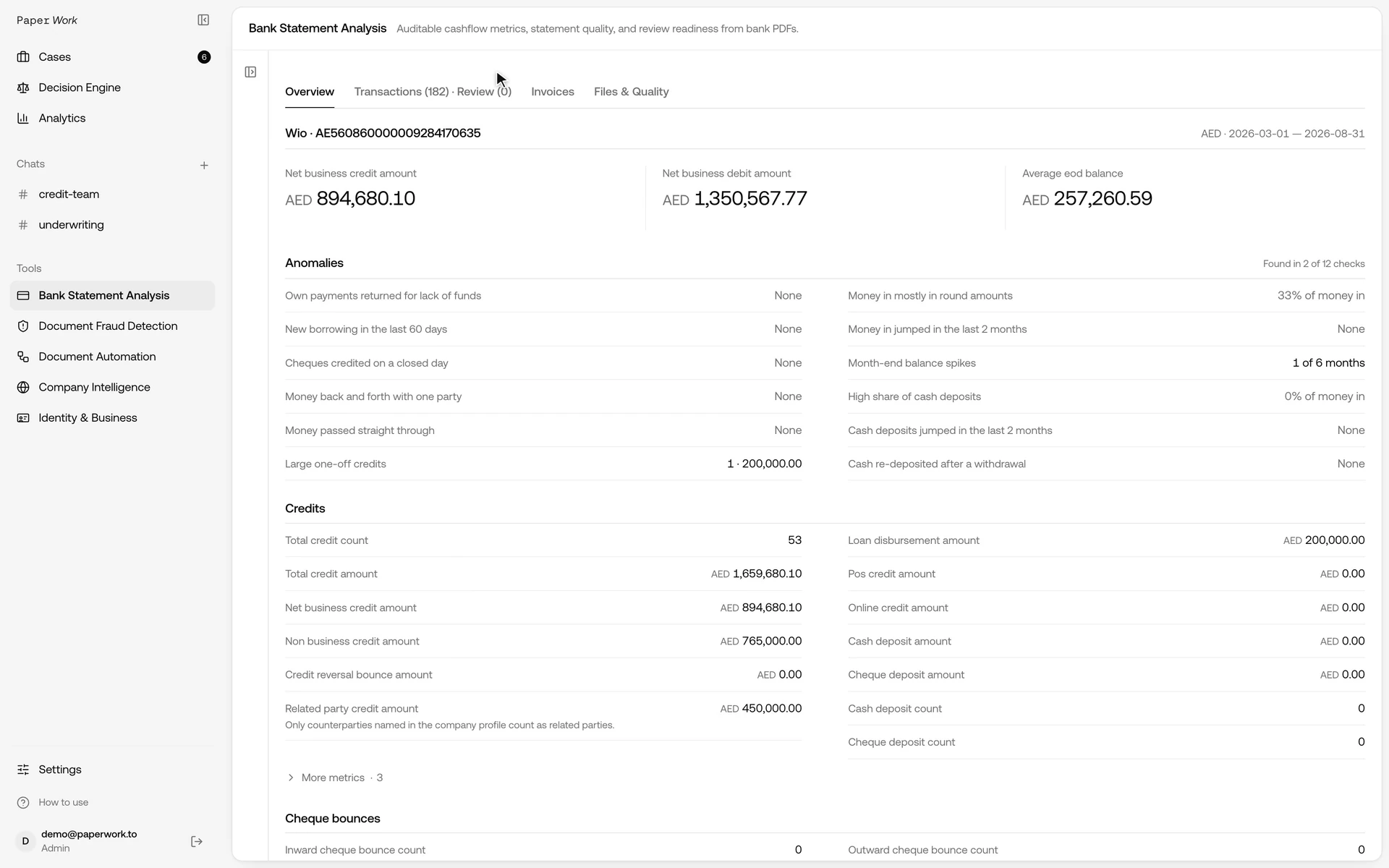The width and height of the screenshot is (1389, 868).
Task: Open the Settings page
Action: tap(113, 770)
